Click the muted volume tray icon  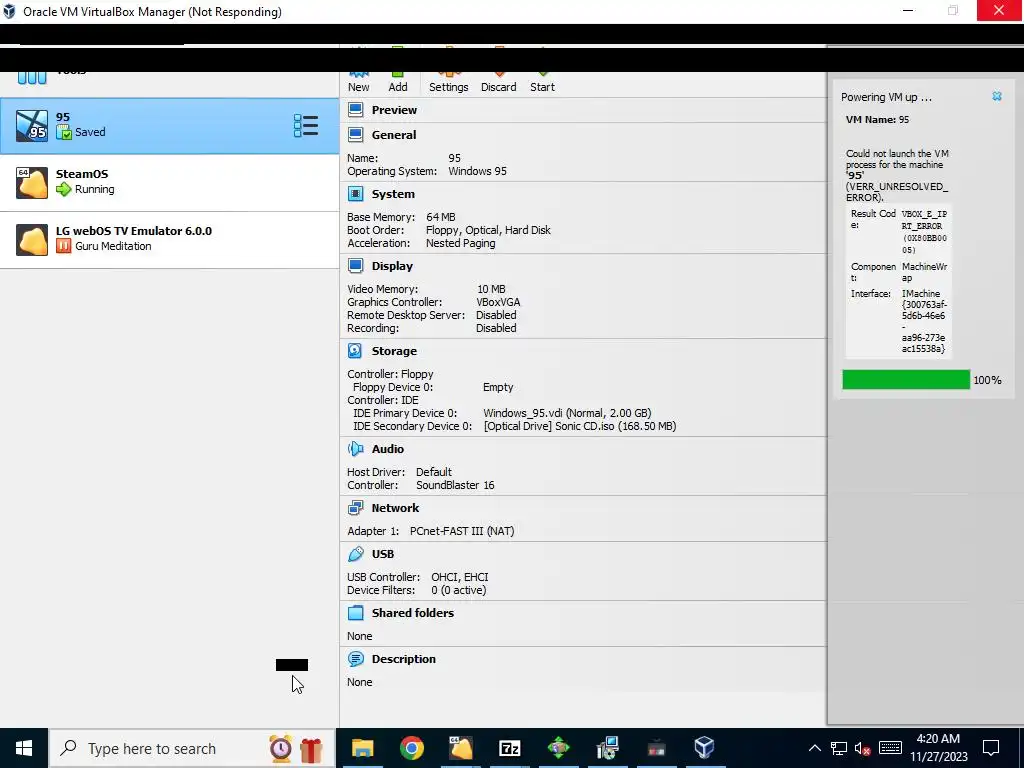click(862, 748)
